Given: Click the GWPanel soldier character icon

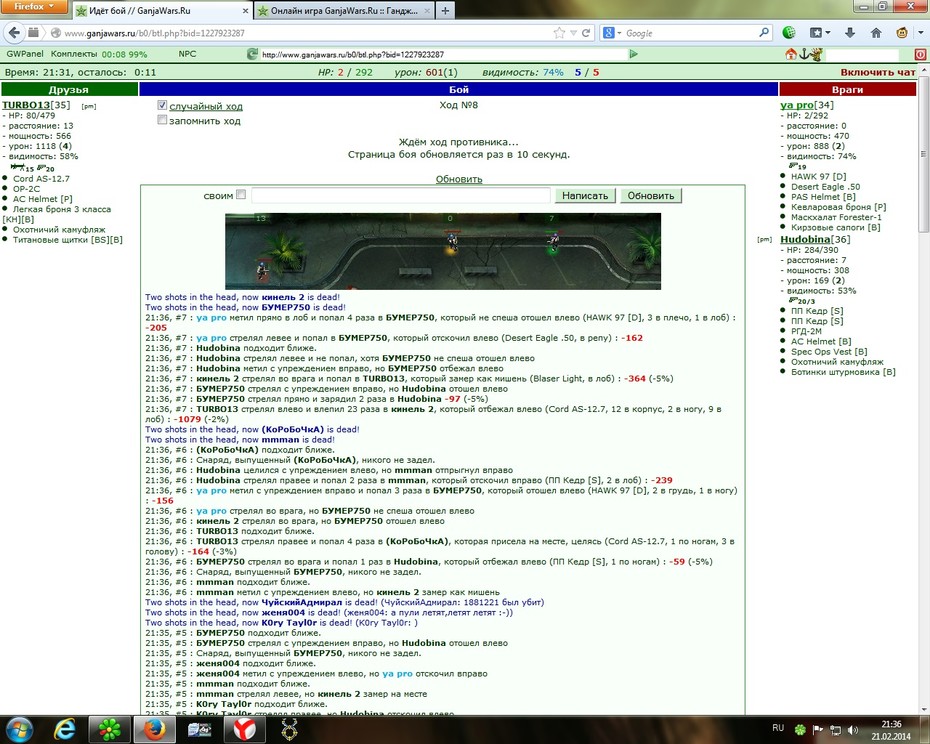Looking at the screenshot, I should (x=816, y=55).
